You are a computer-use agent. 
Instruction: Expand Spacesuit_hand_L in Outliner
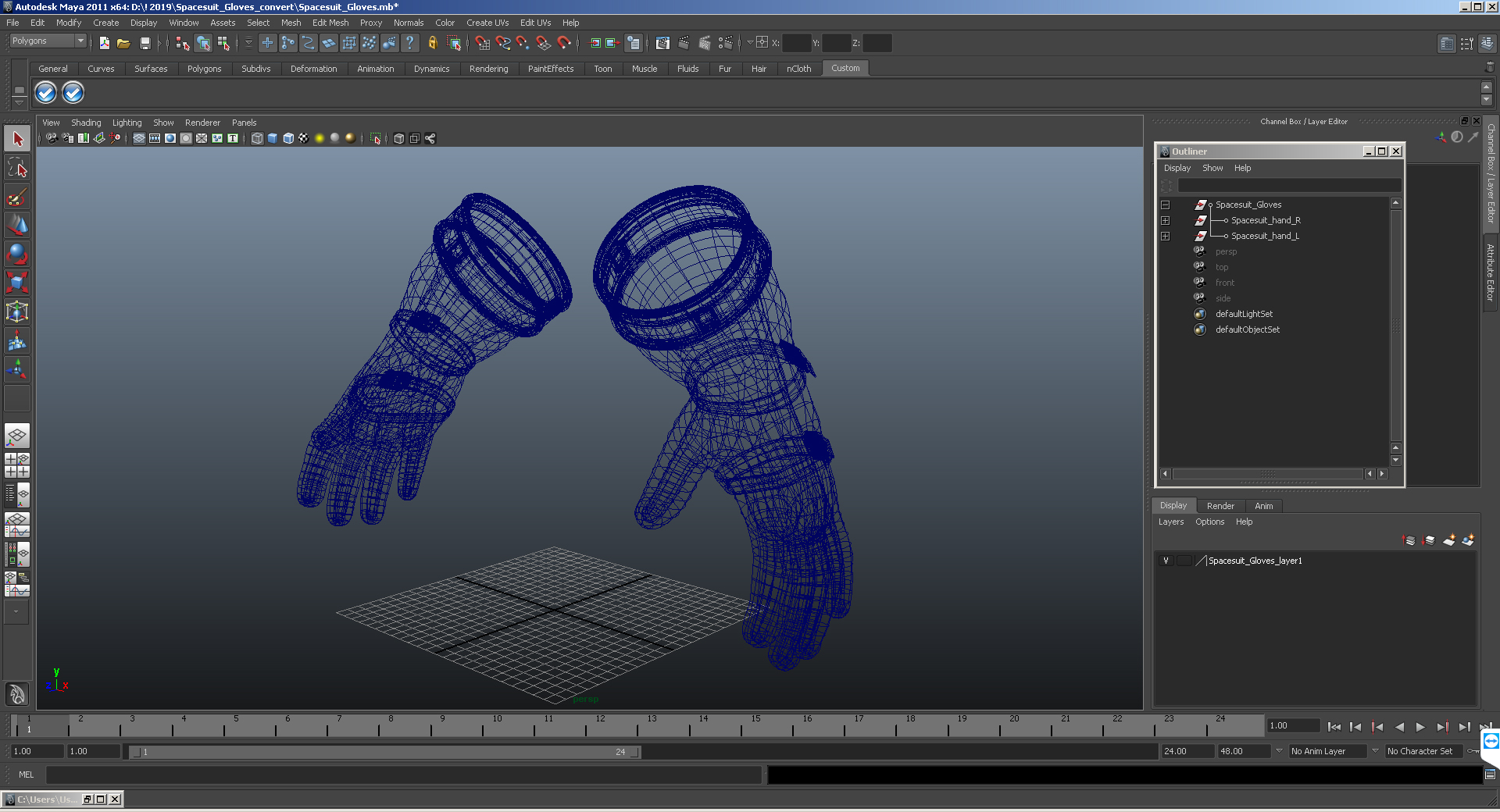click(x=1165, y=236)
